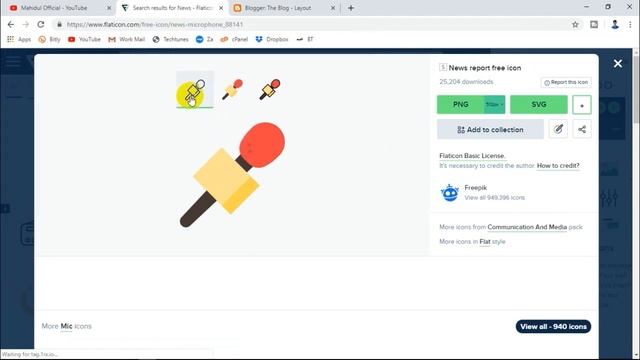Click Report this icon
Viewport: 640px width, 360px height.
click(x=566, y=82)
